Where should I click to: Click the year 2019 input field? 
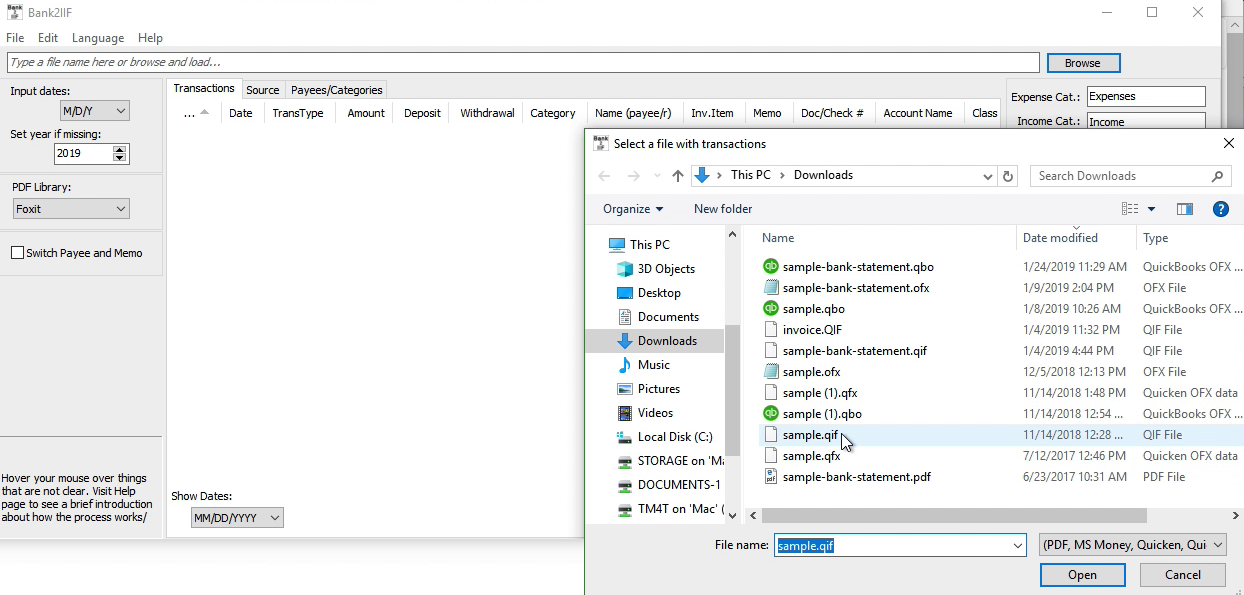click(83, 154)
